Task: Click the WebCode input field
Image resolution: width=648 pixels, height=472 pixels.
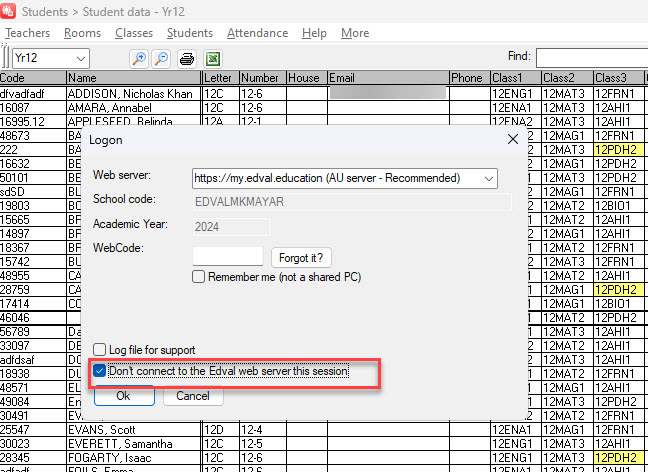Action: pyautogui.click(x=228, y=256)
